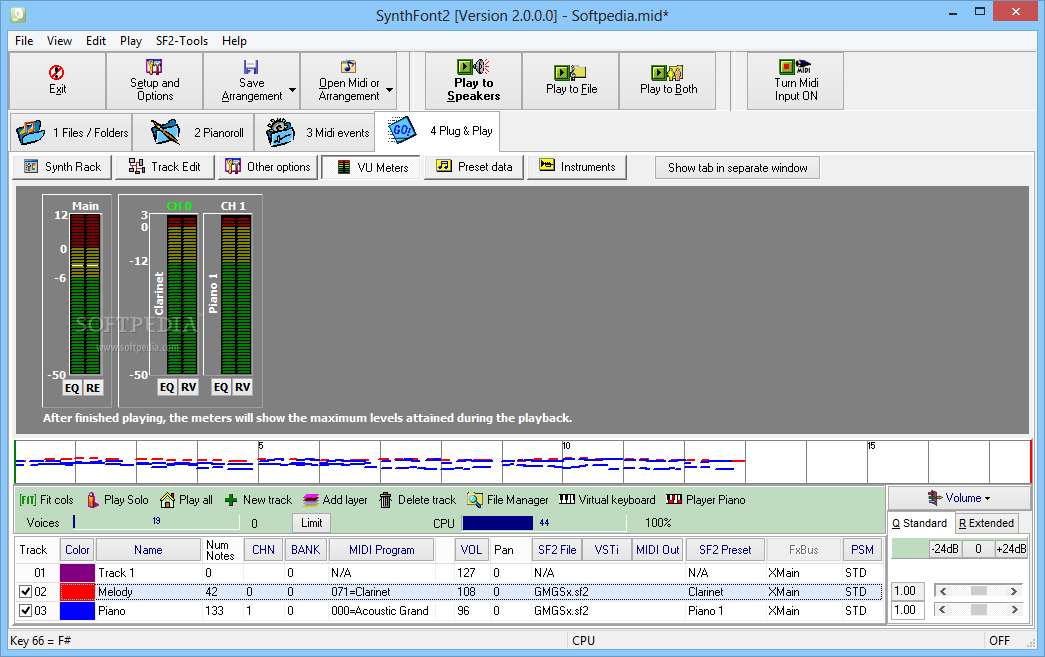Toggle EQ on the Main meter

tap(72, 388)
